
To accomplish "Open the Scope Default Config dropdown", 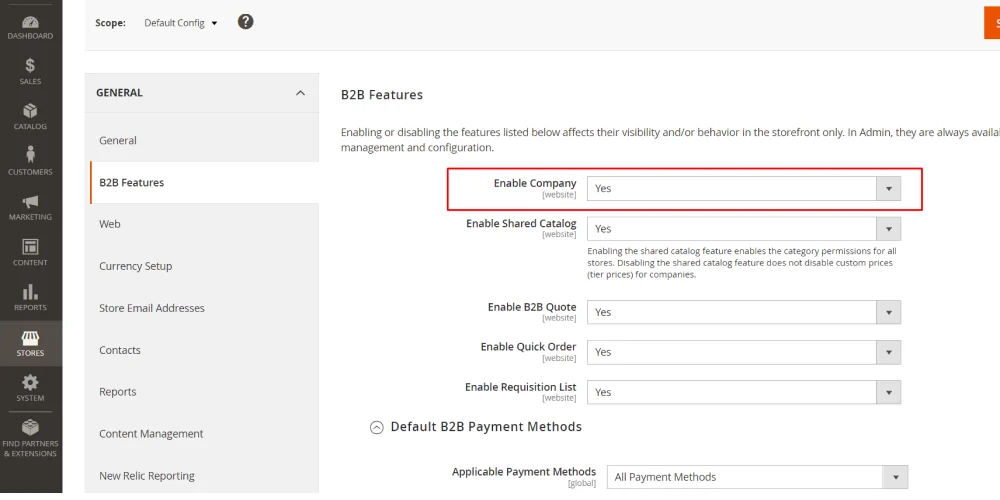I will [x=181, y=23].
